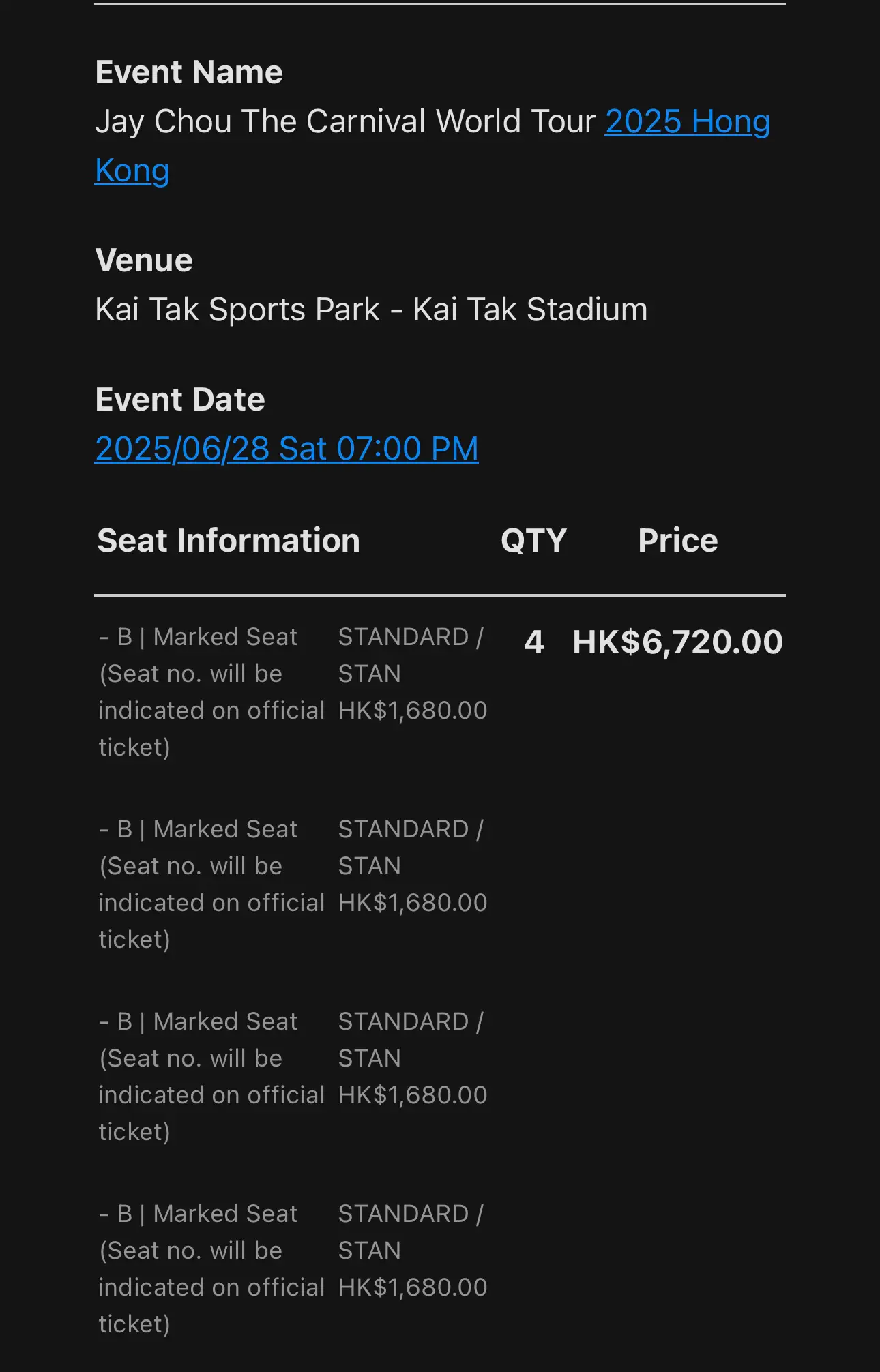Select the second STANDARD / STAN HK$1,680.00 entry
The image size is (880, 1372).
point(413,866)
